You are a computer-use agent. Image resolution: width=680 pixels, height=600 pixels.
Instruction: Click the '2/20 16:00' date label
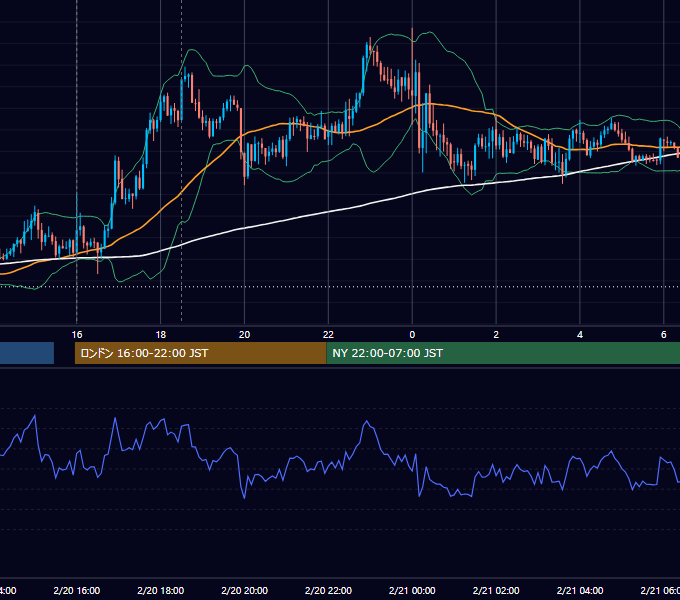tap(77, 591)
